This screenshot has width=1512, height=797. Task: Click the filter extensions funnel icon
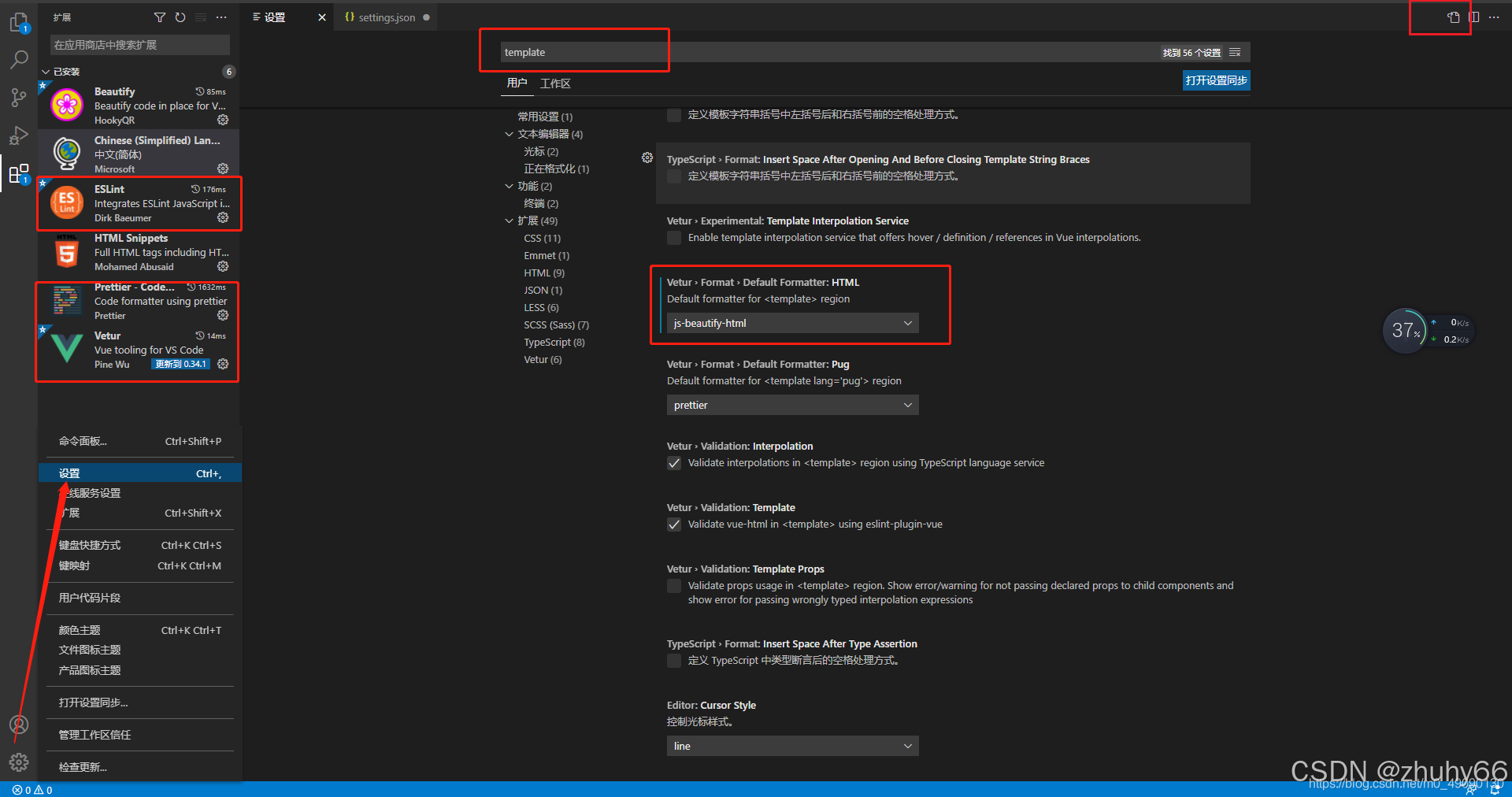pyautogui.click(x=160, y=17)
